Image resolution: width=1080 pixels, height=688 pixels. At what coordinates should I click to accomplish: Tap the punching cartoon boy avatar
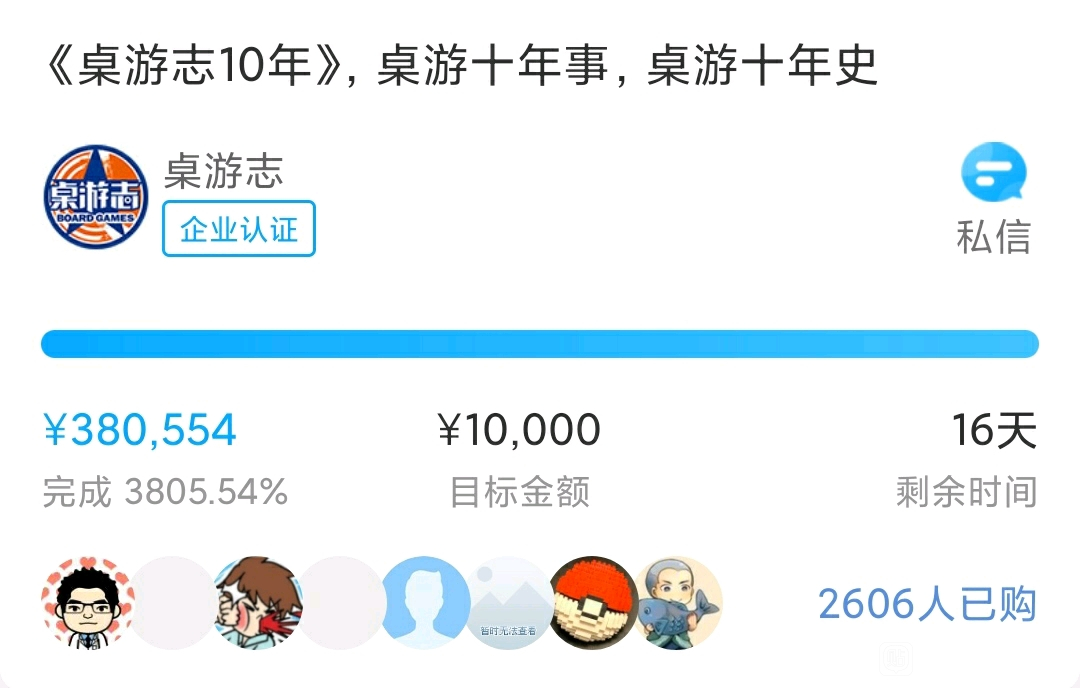[x=258, y=603]
